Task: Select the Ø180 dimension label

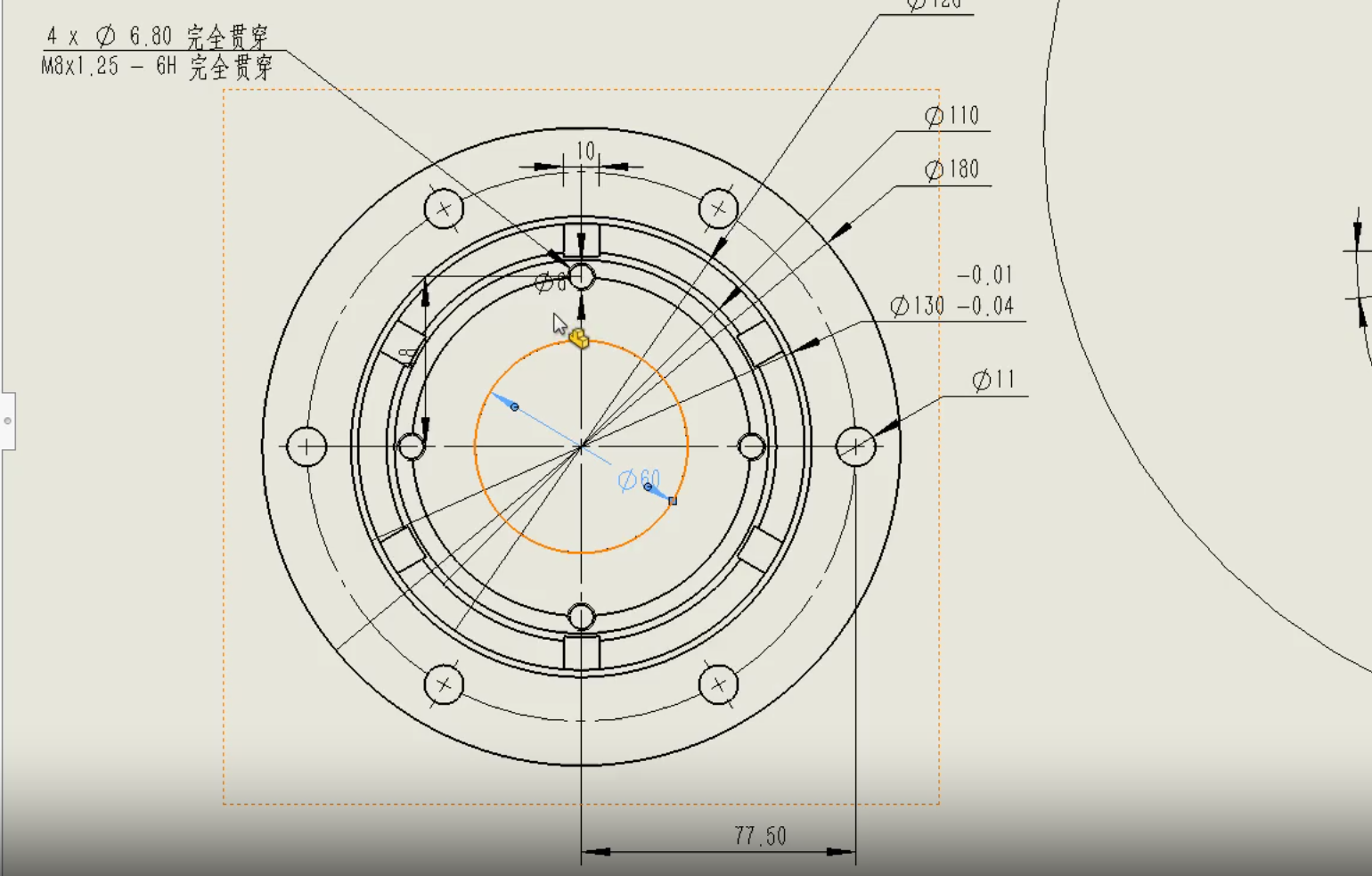Action: pos(951,170)
